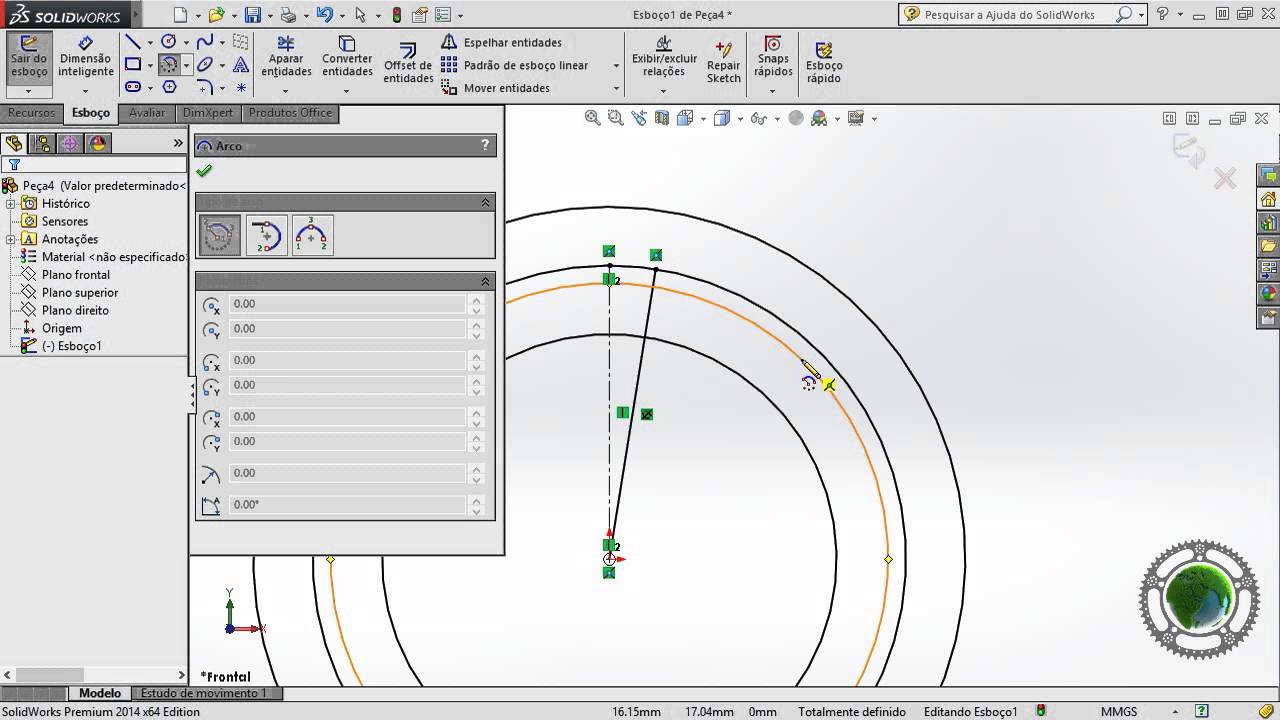The image size is (1280, 720).
Task: Collapse the arc parameters section chevron
Action: pos(486,281)
